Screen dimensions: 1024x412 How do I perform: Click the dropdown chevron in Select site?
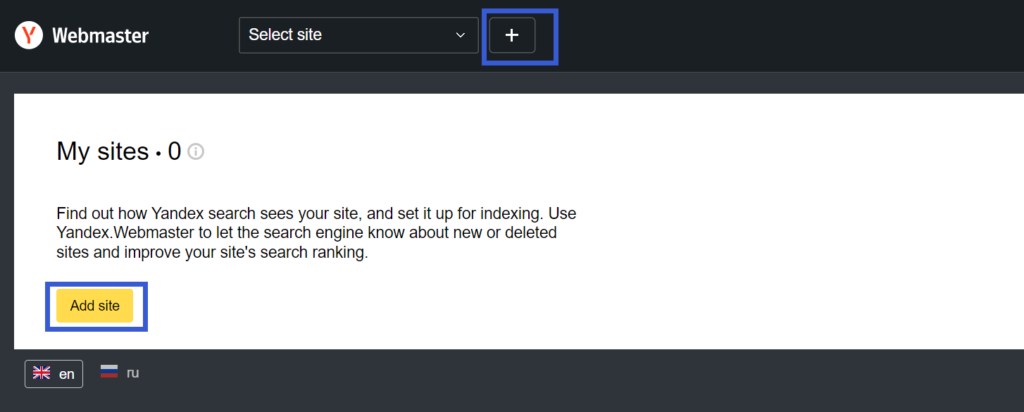[460, 35]
